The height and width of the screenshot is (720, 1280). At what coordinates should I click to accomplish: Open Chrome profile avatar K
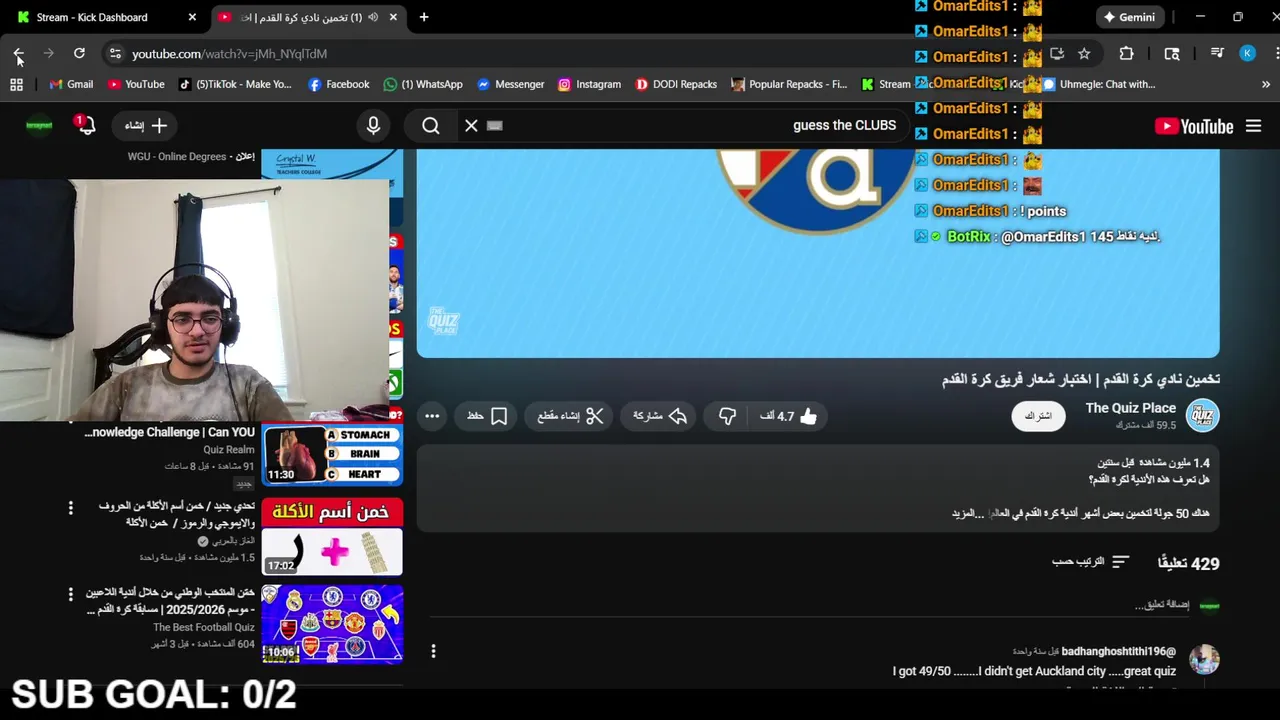(1247, 54)
